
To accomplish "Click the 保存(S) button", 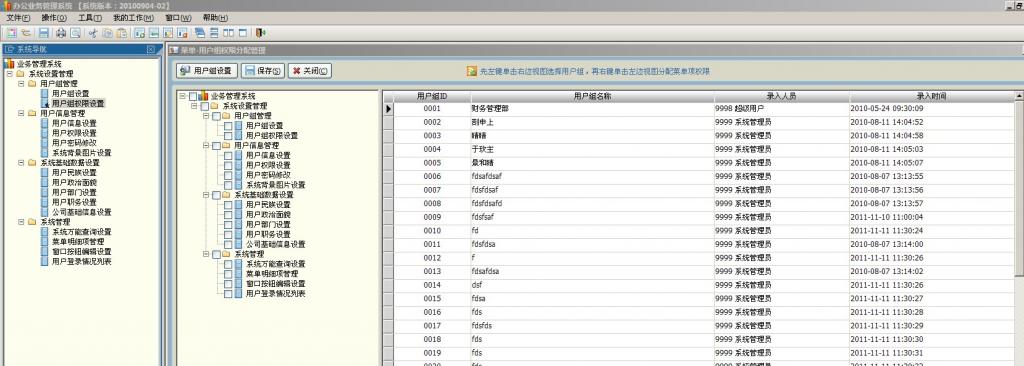I will pos(263,71).
